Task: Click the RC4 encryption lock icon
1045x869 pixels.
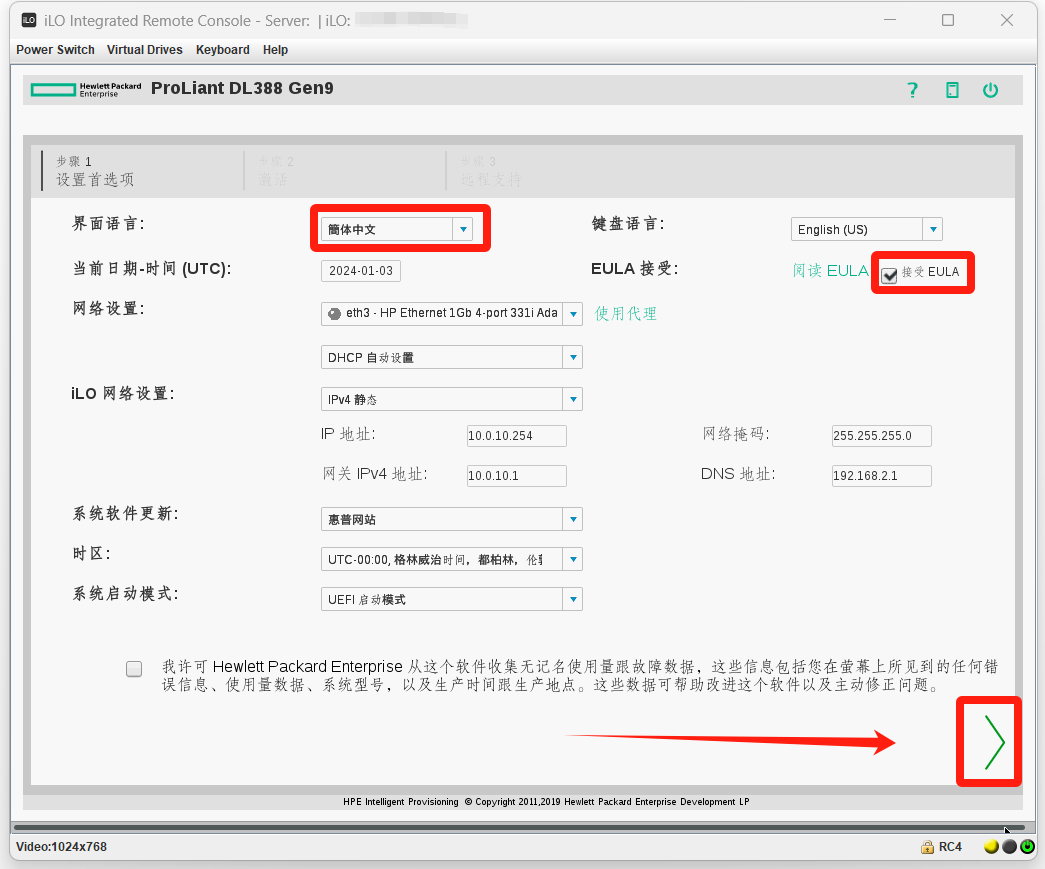Action: (x=928, y=847)
